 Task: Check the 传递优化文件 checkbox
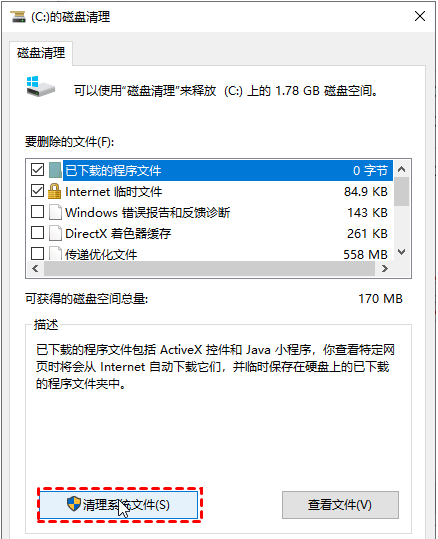point(37,254)
